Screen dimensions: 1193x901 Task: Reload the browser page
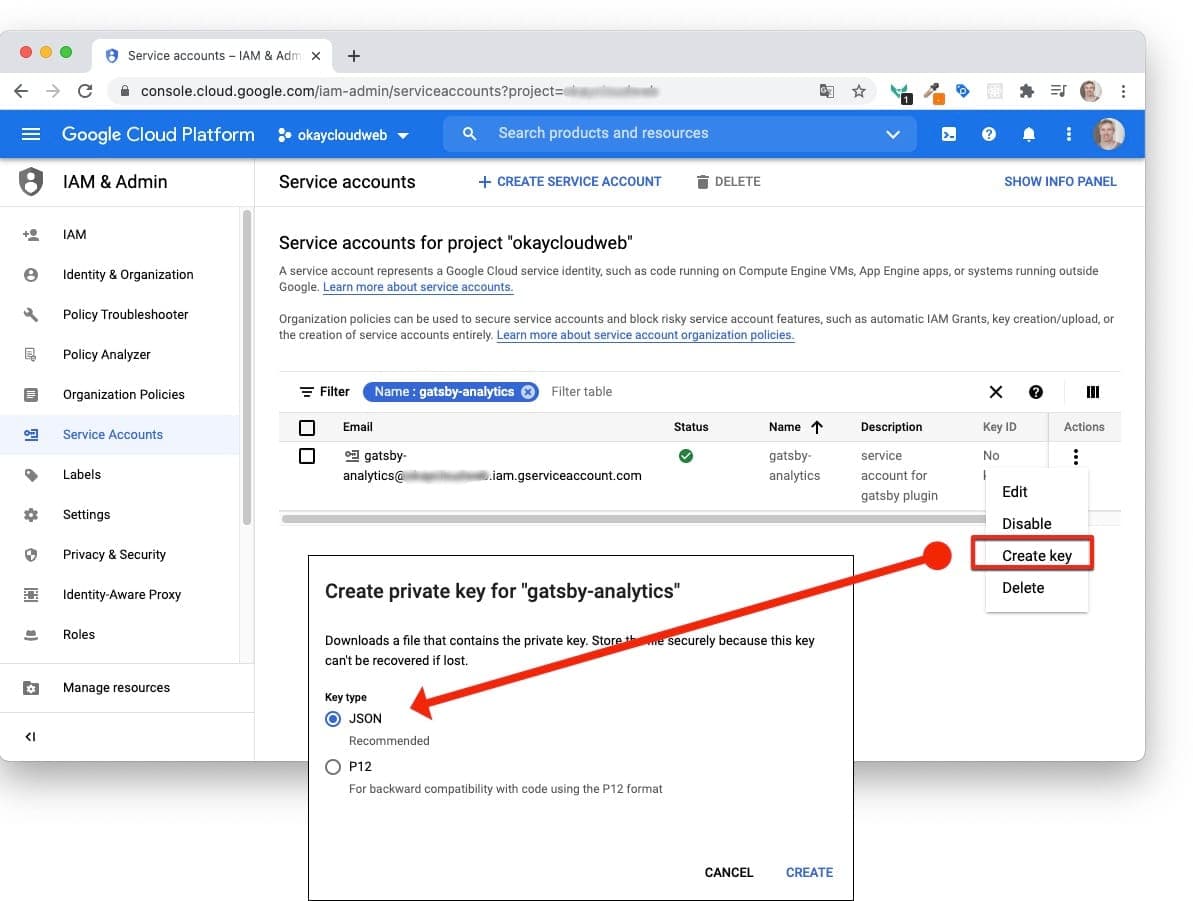(85, 91)
